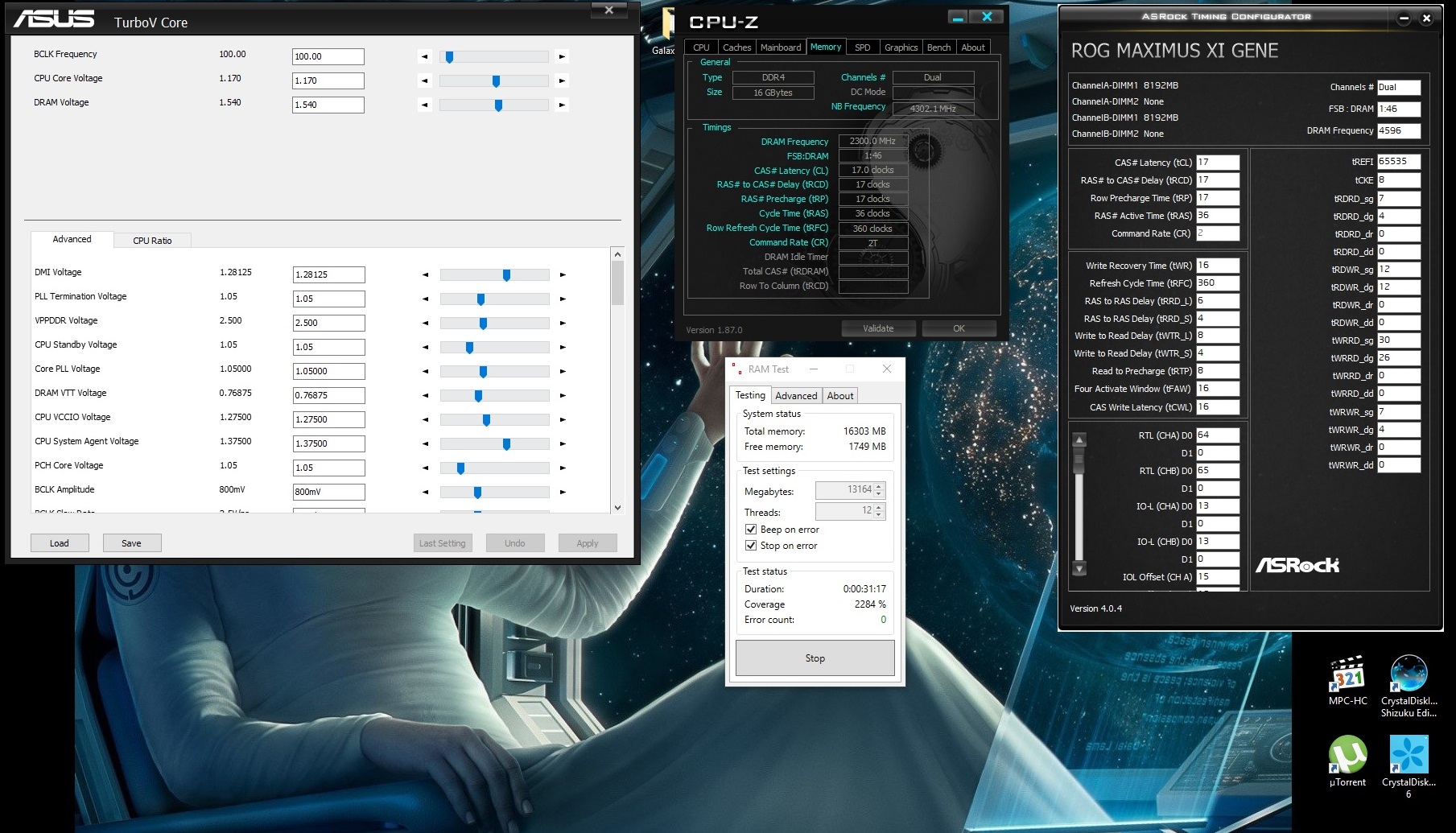The width and height of the screenshot is (1456, 833).
Task: Open the About tab in RAM Test
Action: click(840, 396)
